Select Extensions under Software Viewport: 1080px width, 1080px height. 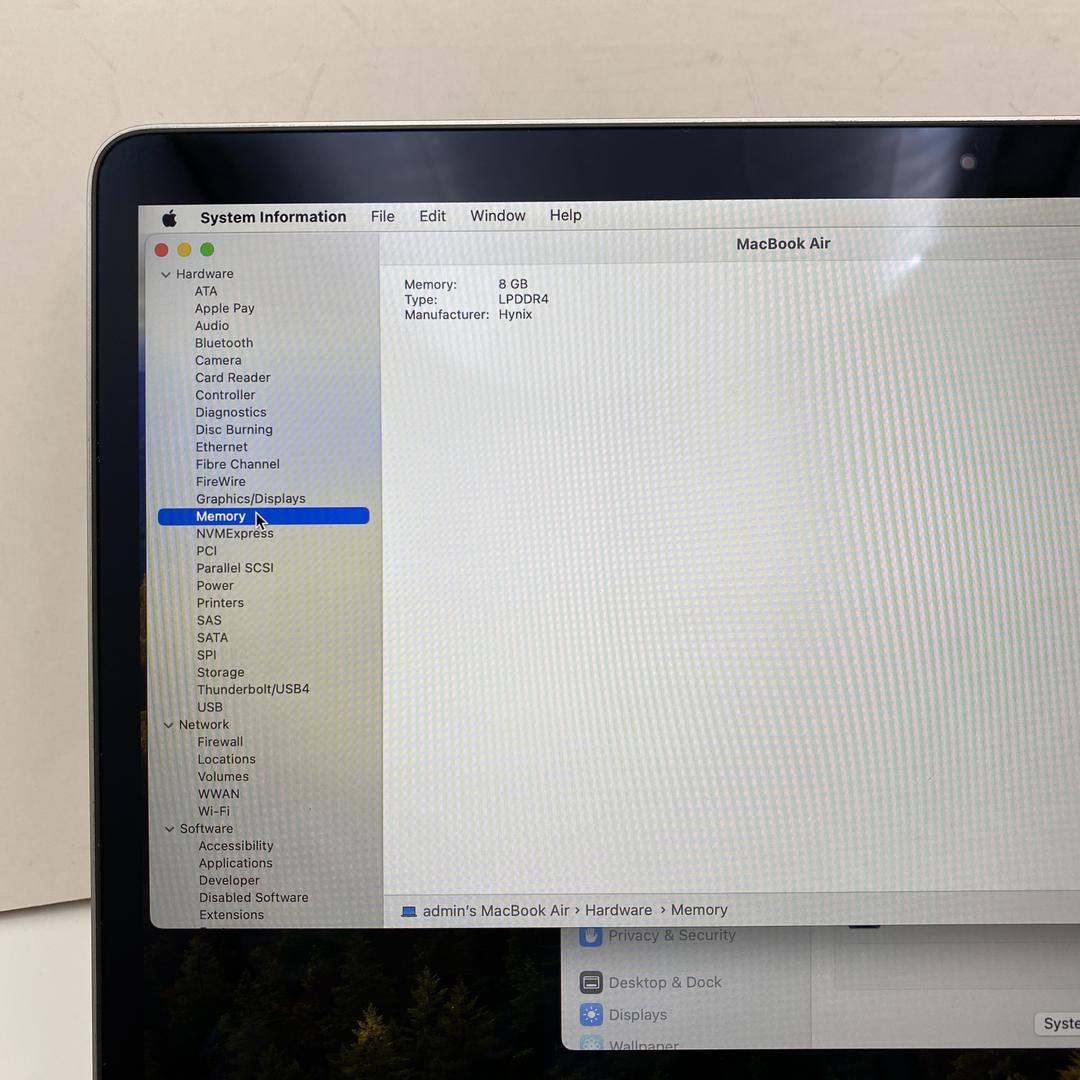(231, 915)
